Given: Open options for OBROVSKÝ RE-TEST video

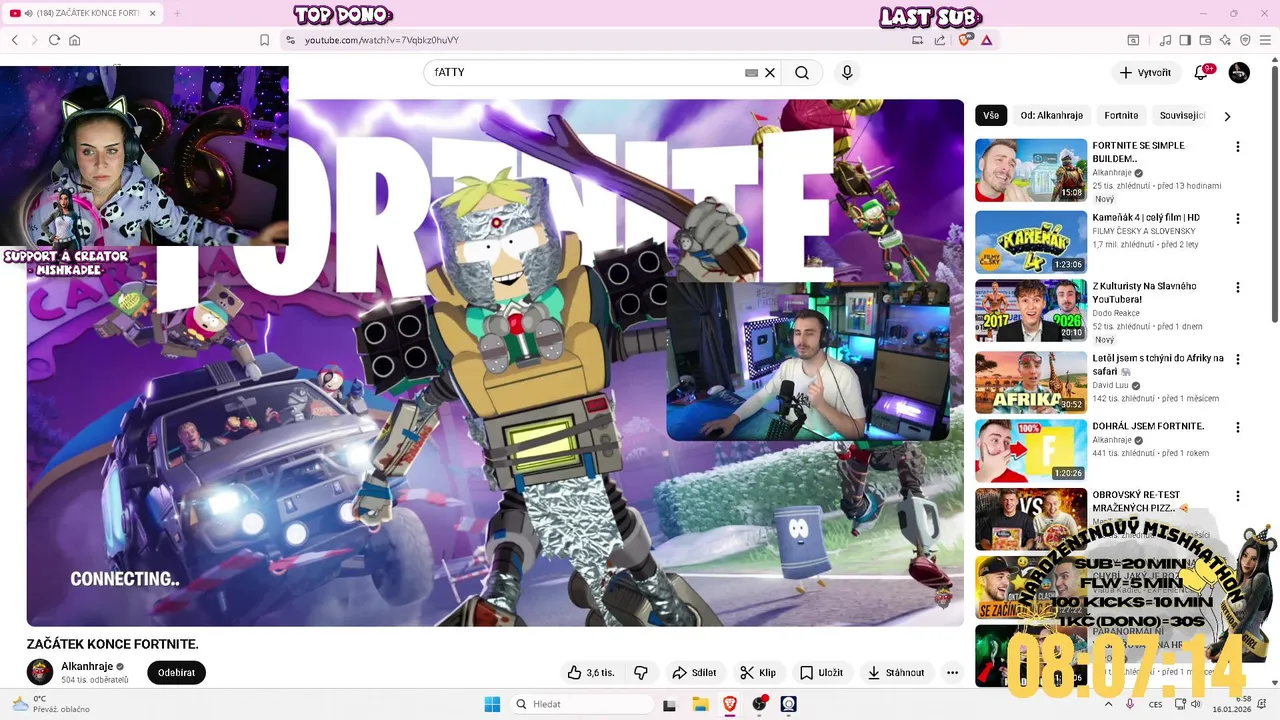Looking at the screenshot, I should click(x=1238, y=496).
